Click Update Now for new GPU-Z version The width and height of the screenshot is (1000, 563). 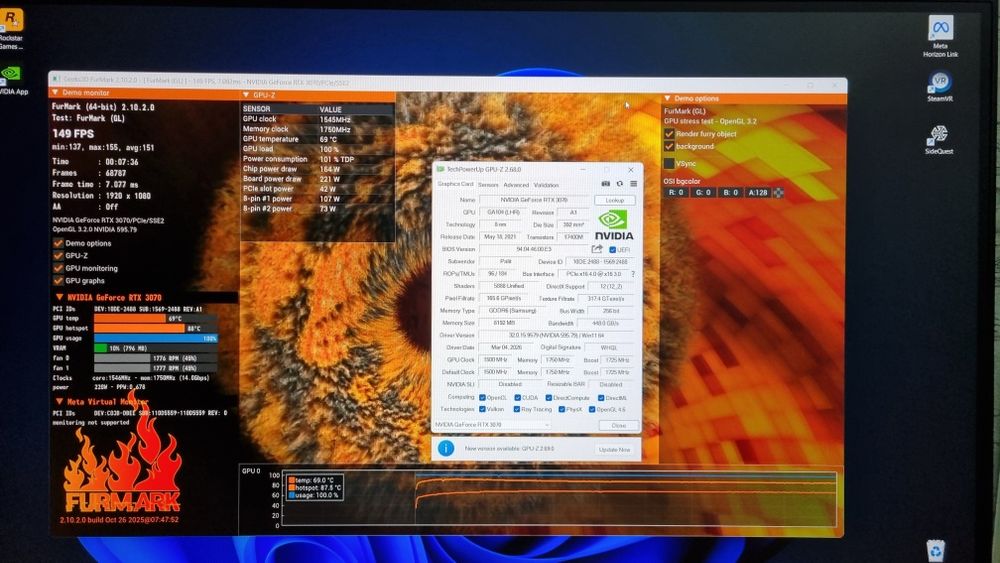614,450
